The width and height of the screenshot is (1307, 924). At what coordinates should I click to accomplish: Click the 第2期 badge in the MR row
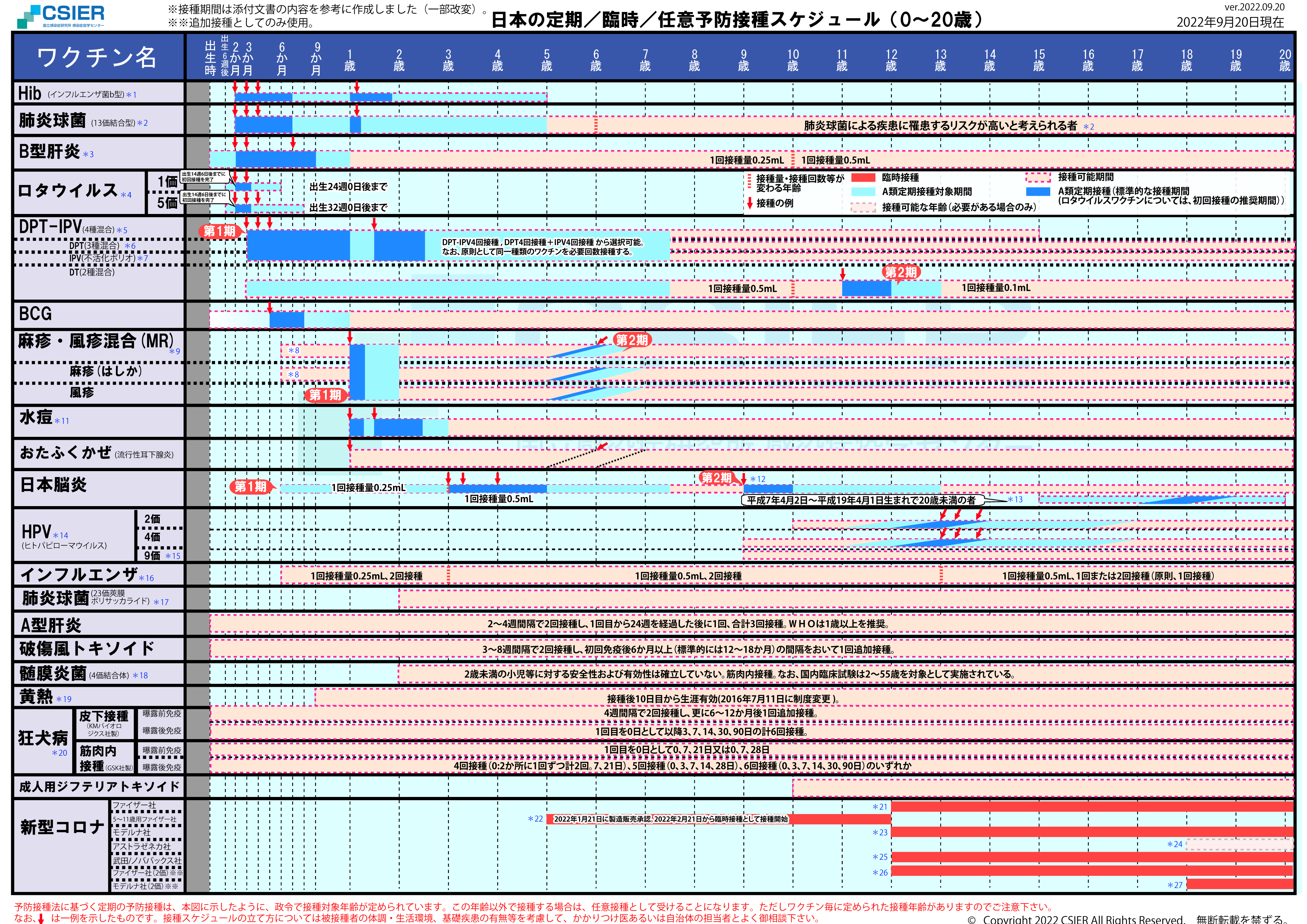(631, 340)
